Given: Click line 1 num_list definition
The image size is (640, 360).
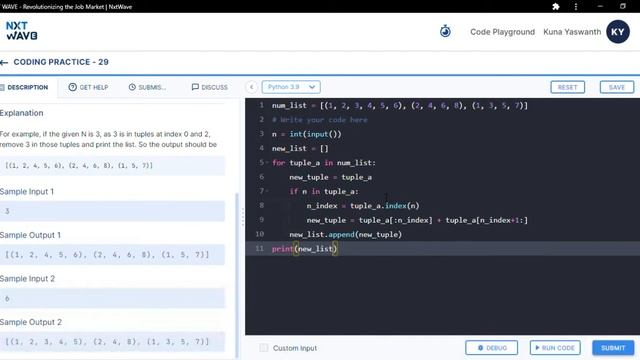Looking at the screenshot, I should point(400,106).
